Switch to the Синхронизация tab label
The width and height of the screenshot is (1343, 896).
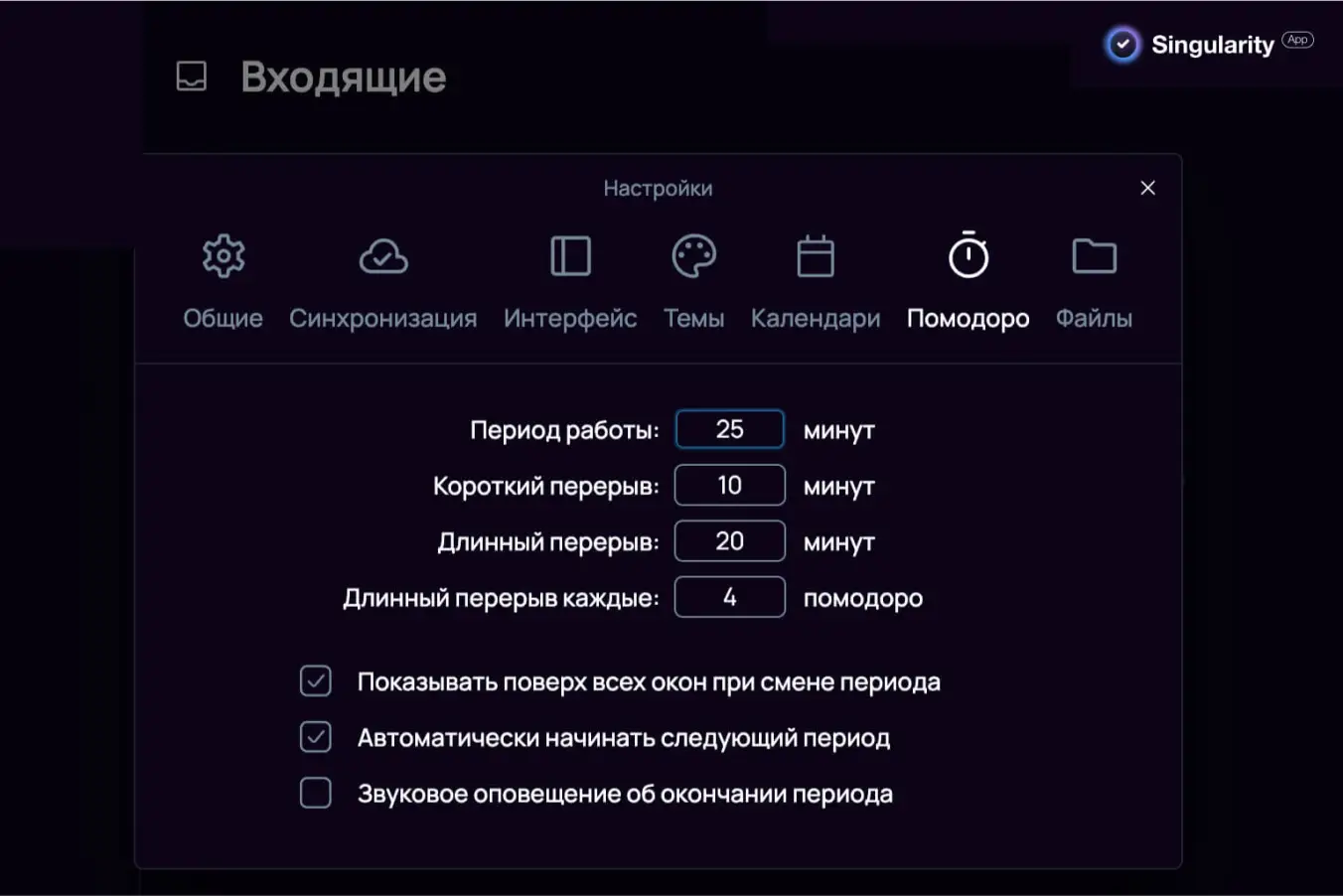(x=383, y=318)
